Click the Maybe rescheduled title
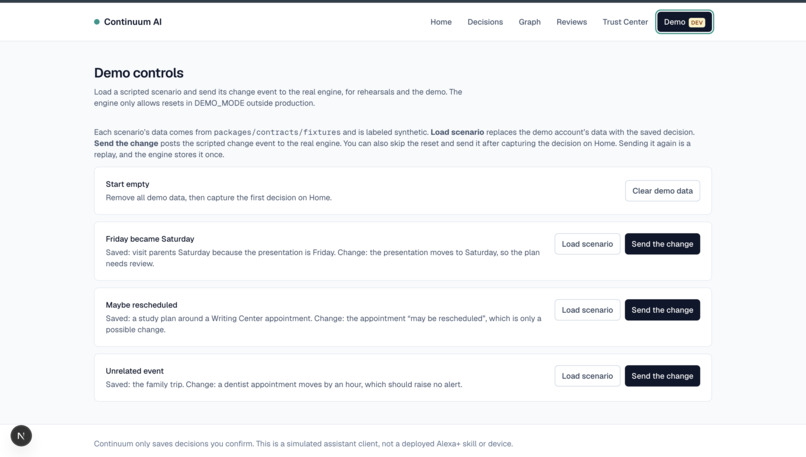This screenshot has width=806, height=457. [141, 305]
